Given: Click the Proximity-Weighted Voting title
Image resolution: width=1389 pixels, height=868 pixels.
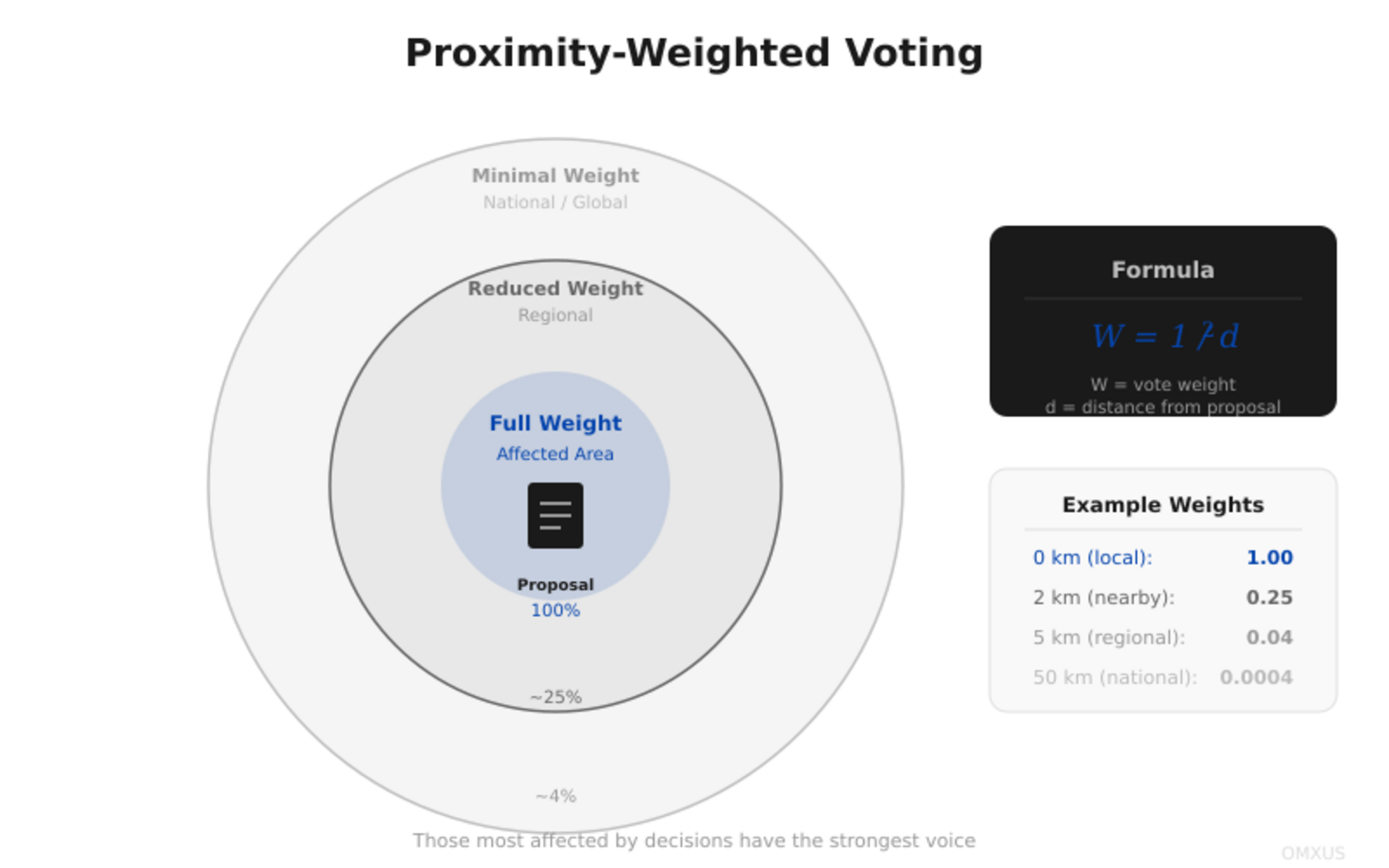Looking at the screenshot, I should point(694,53).
